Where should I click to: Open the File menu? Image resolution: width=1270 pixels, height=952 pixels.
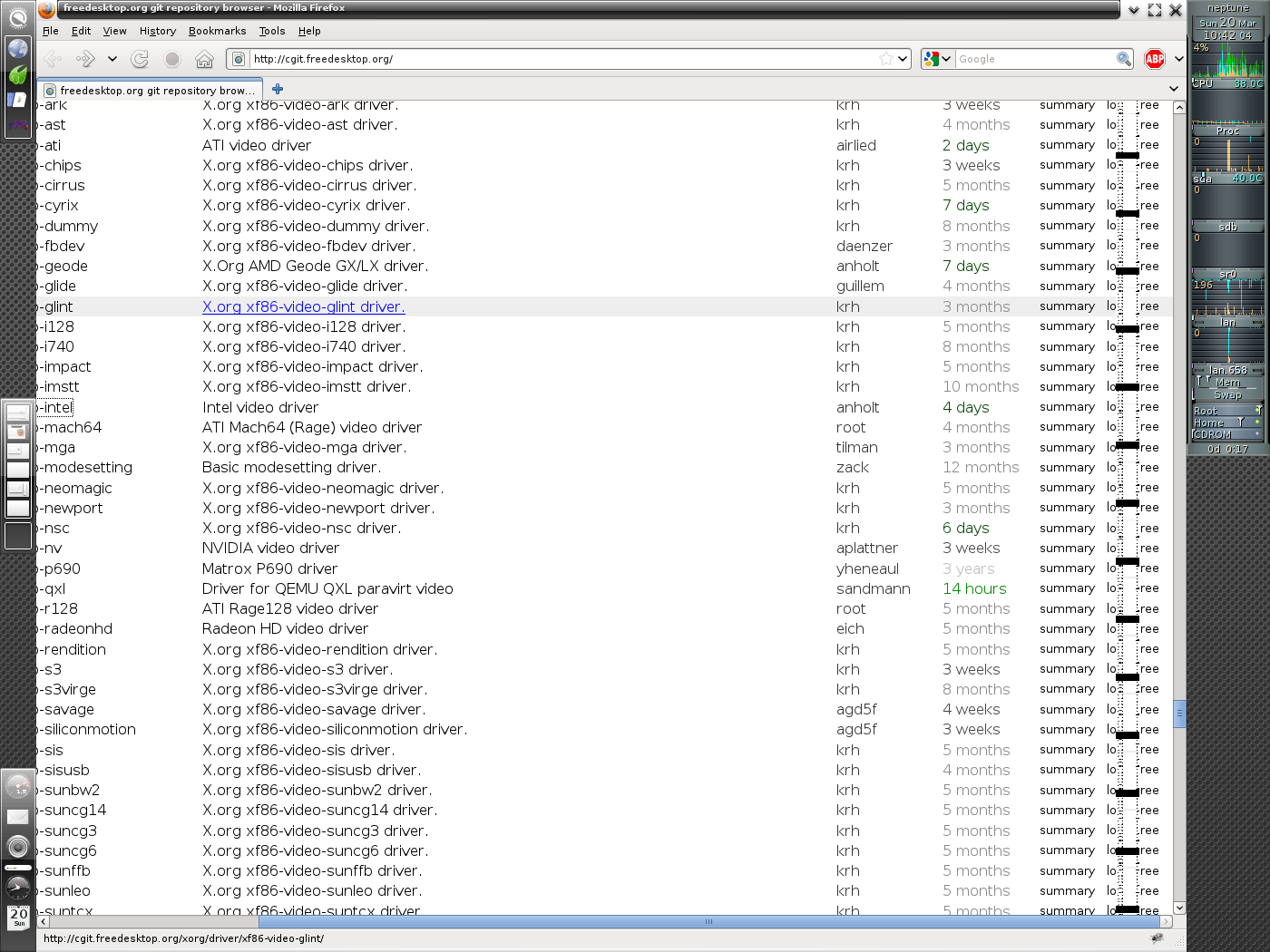51,31
